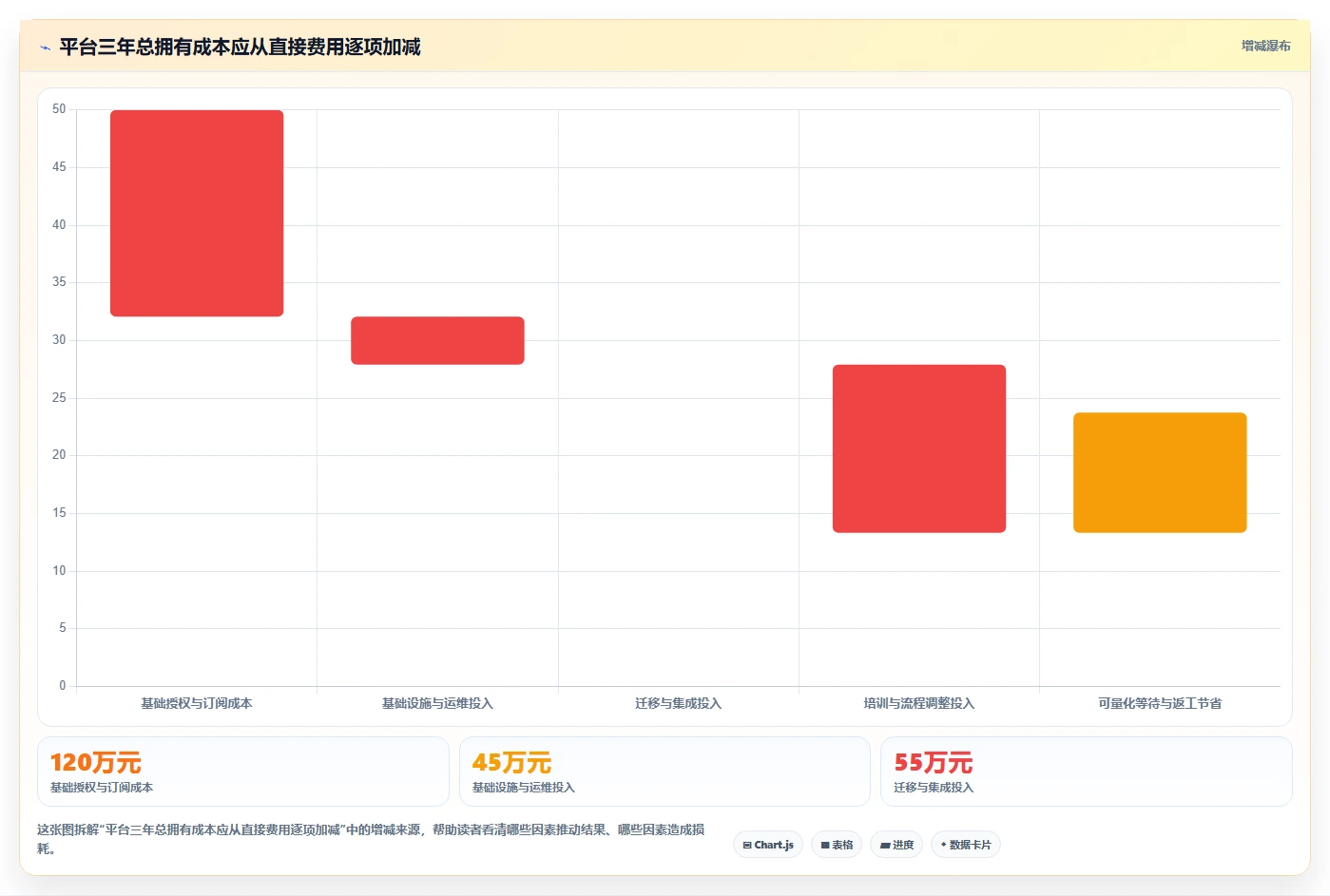Click the chart title 平台三年总拥有成本应从直接费用逐项加减
1330x896 pixels.
240,47
